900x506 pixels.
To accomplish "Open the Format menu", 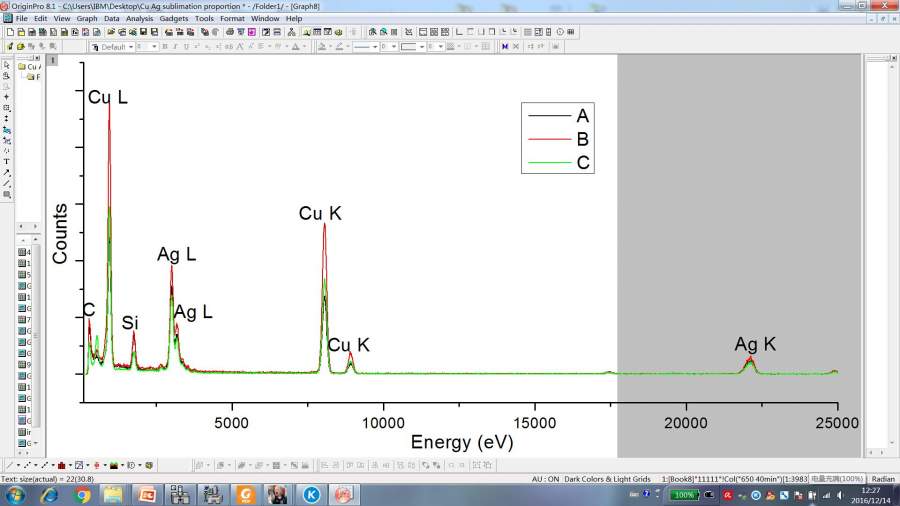I will coord(232,18).
